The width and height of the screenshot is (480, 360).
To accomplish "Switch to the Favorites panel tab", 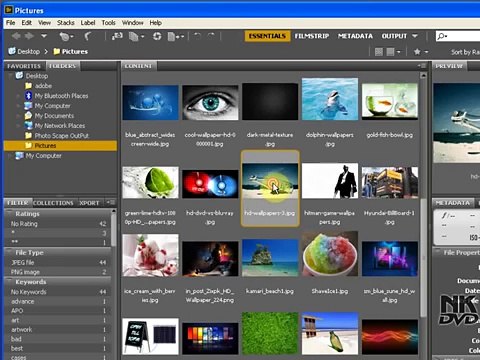I will (x=24, y=66).
